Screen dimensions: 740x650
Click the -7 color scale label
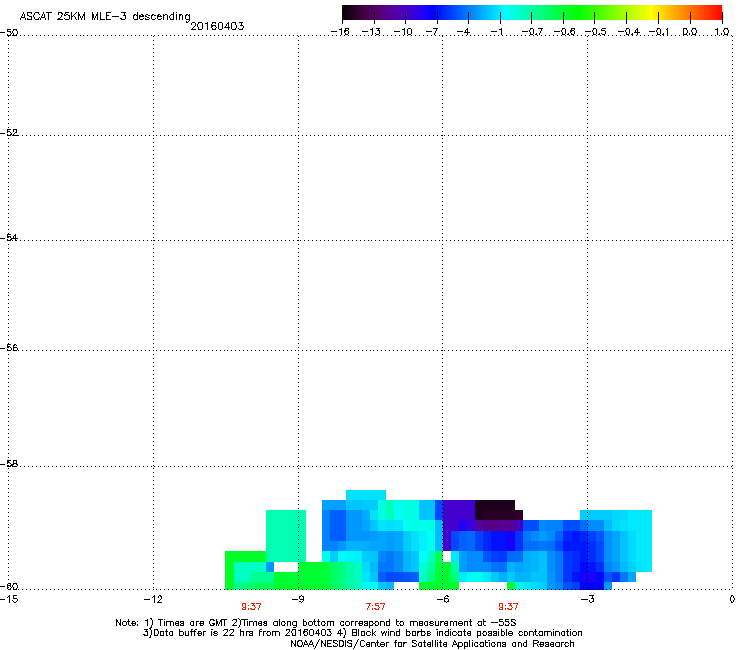[434, 32]
